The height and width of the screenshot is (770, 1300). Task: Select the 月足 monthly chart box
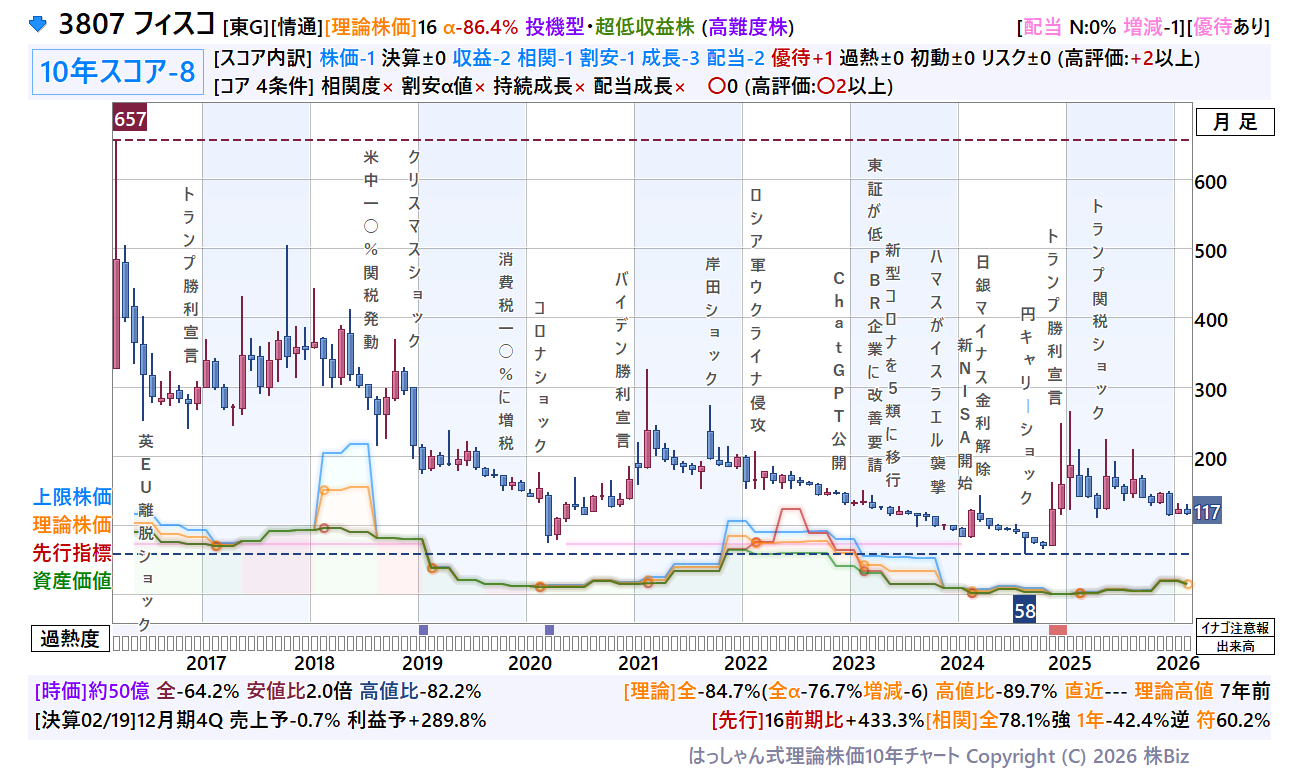(1234, 123)
